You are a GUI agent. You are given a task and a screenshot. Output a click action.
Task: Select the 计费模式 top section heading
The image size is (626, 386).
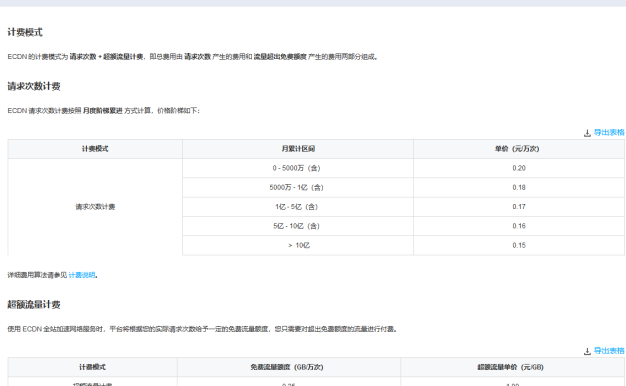pos(25,32)
